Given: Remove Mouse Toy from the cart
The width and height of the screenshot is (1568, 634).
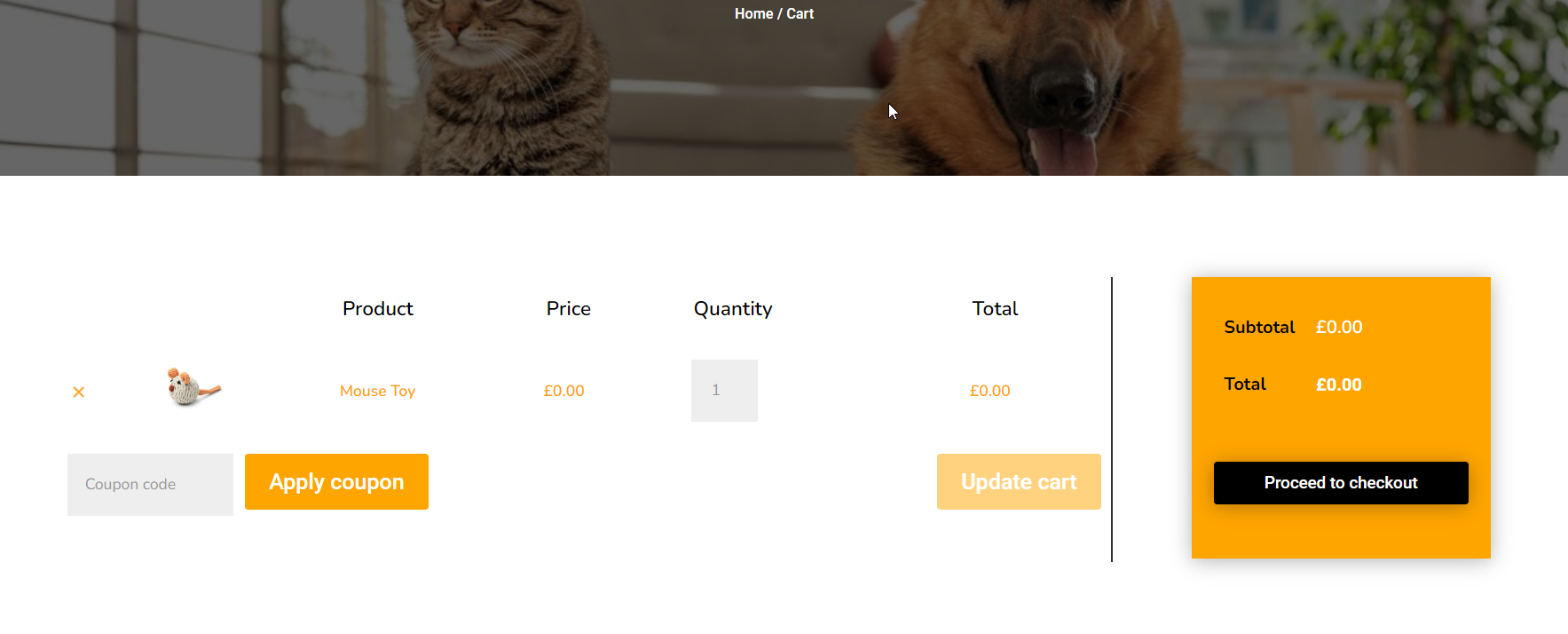Looking at the screenshot, I should pos(79,392).
